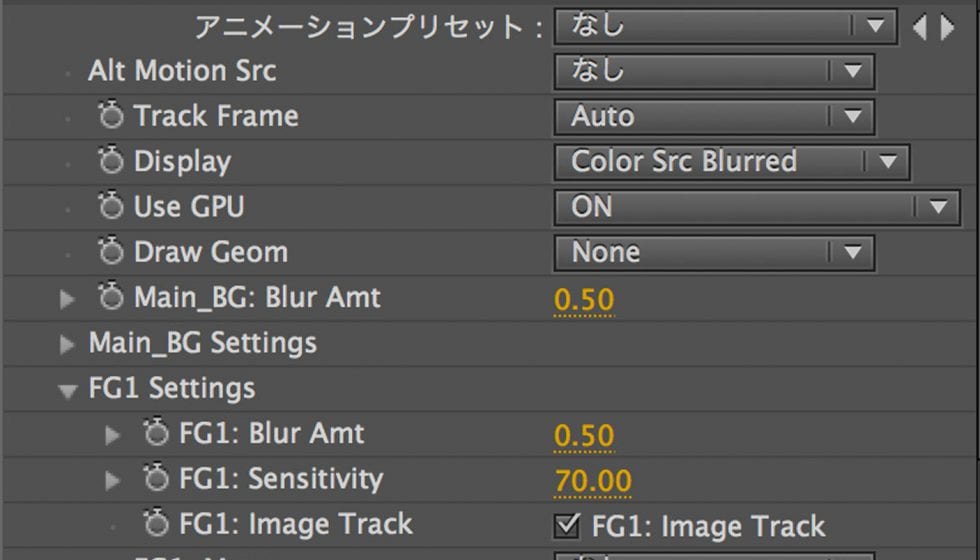Toggle stopwatch for Track Frame
Screen dimensions: 980x560
(111, 116)
